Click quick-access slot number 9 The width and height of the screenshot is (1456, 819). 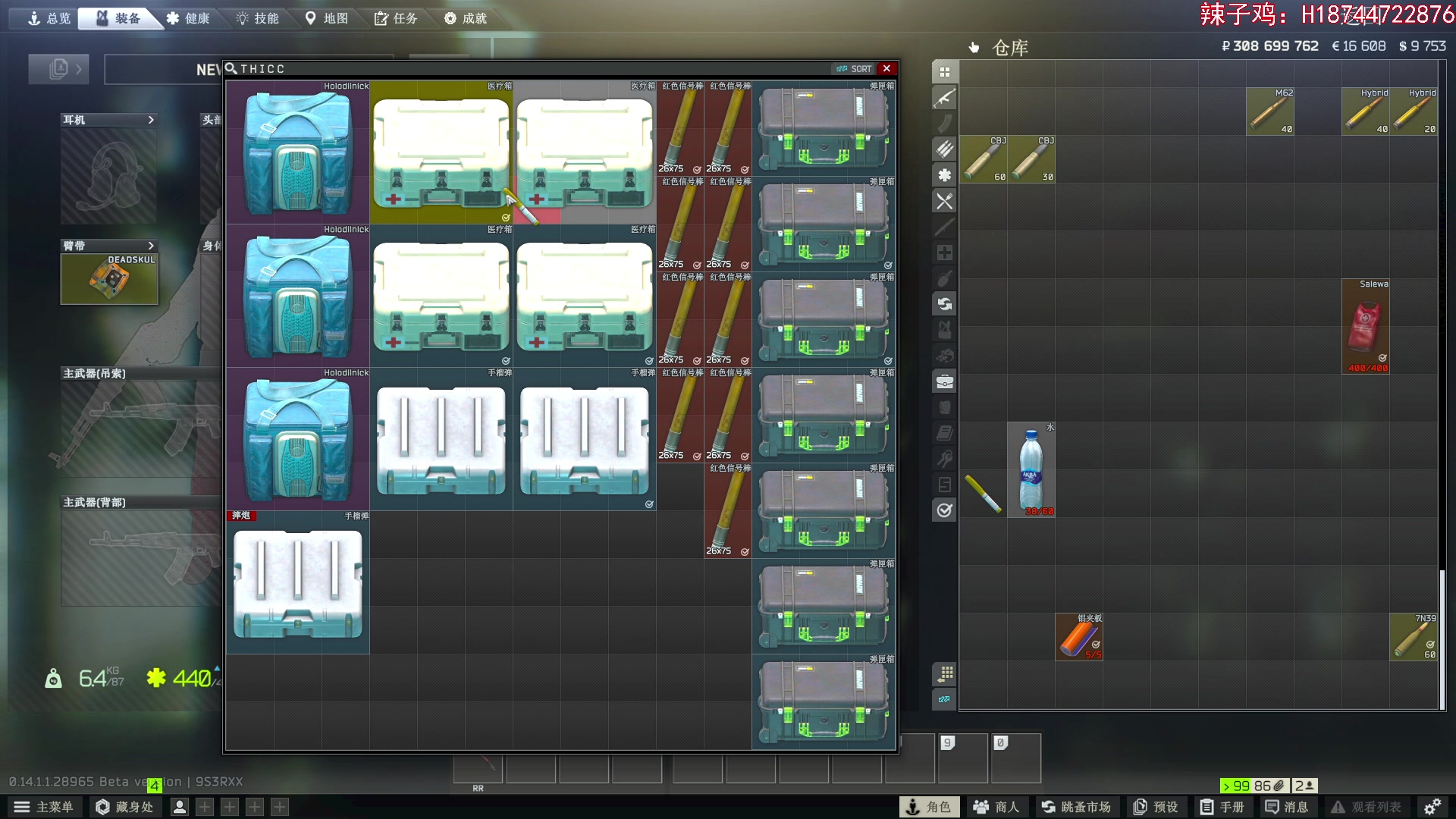click(963, 758)
